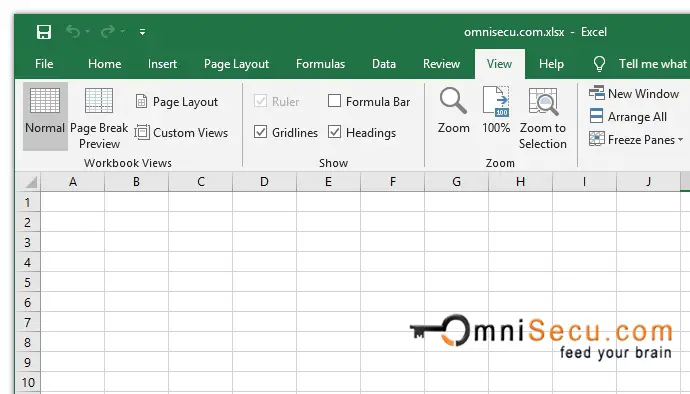Click cell C3

201,242
